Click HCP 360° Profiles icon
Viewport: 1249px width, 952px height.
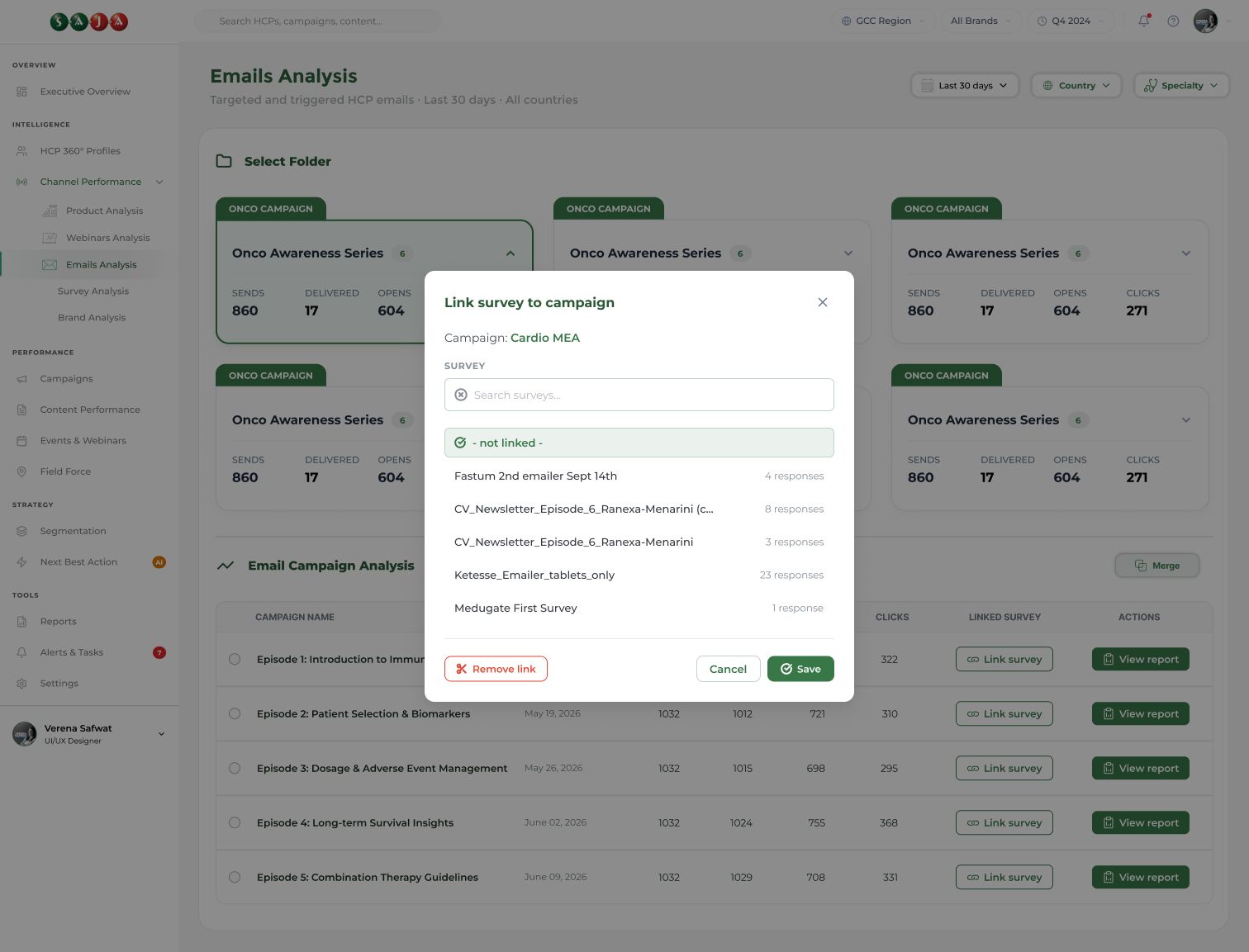coord(22,151)
